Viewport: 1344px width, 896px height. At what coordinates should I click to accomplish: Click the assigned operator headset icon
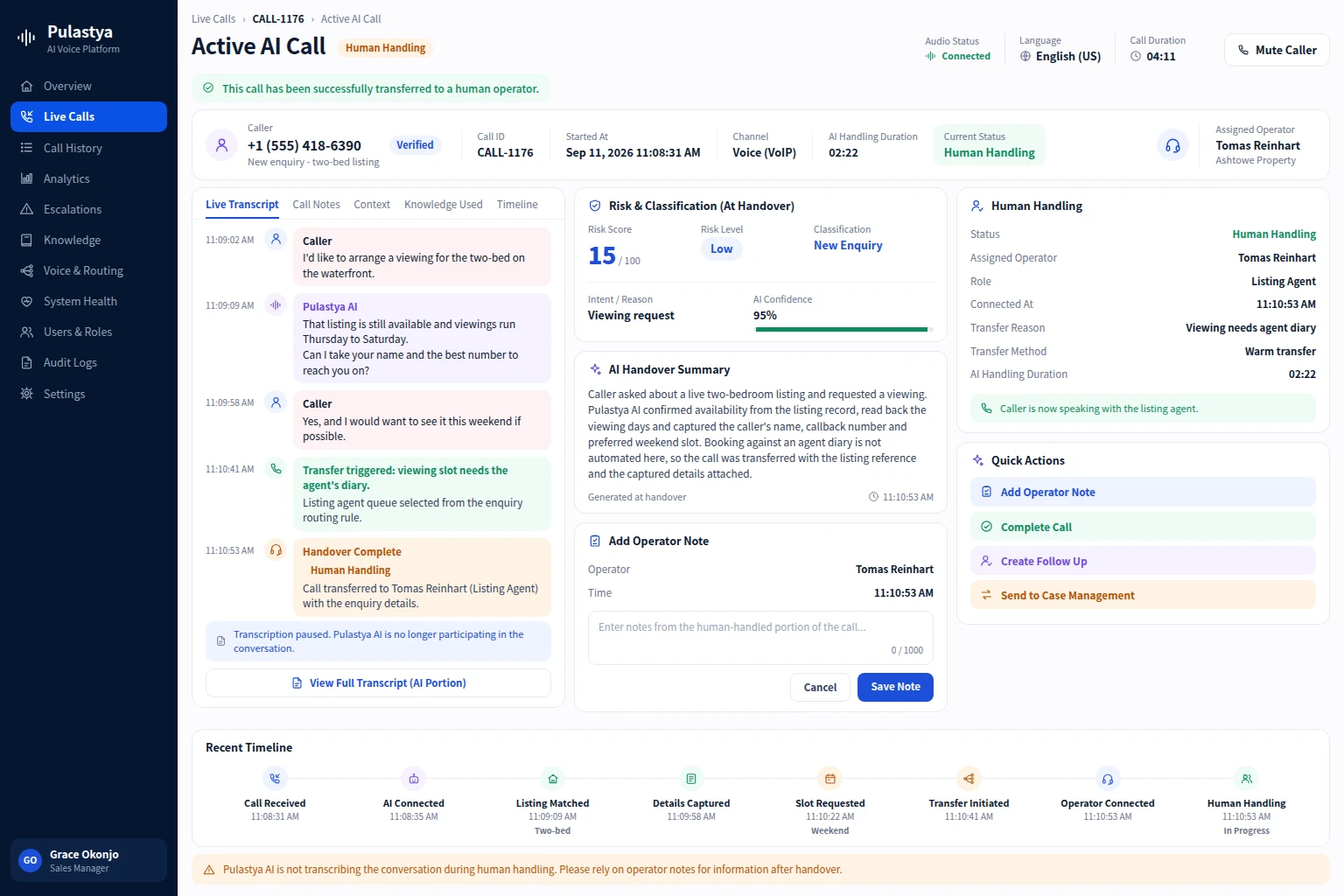coord(1172,145)
